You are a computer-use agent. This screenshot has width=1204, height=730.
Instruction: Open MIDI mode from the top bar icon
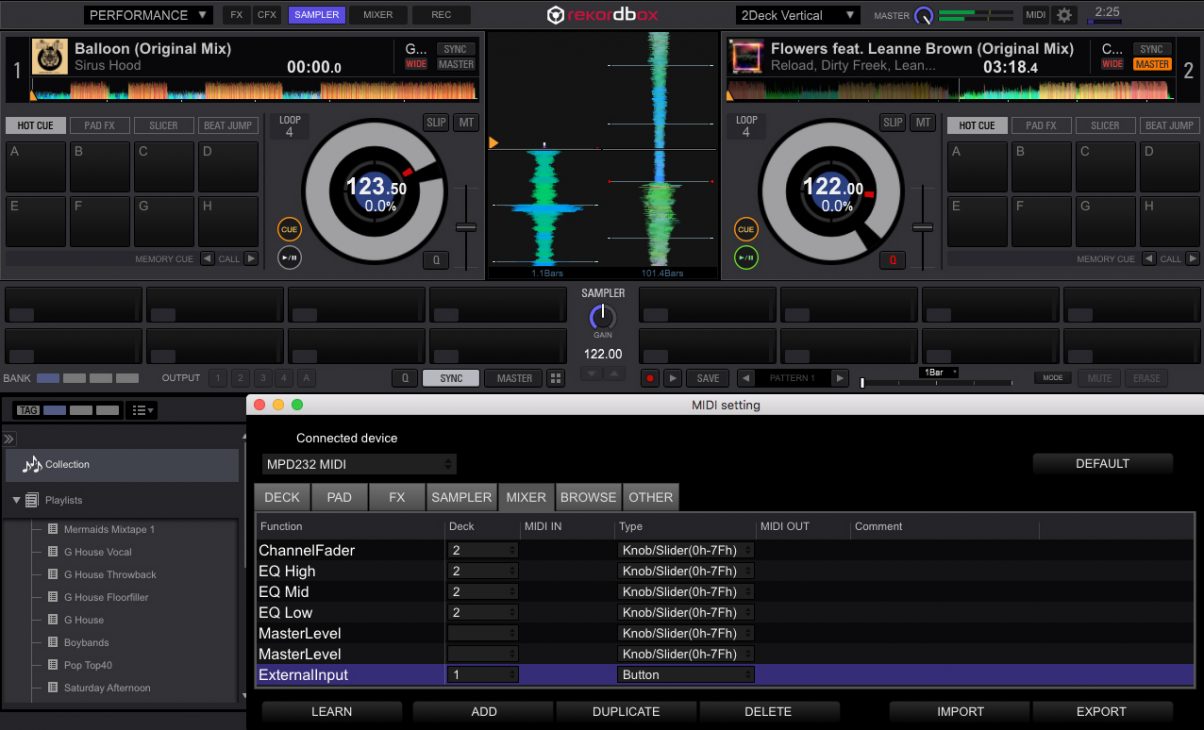pyautogui.click(x=1035, y=15)
